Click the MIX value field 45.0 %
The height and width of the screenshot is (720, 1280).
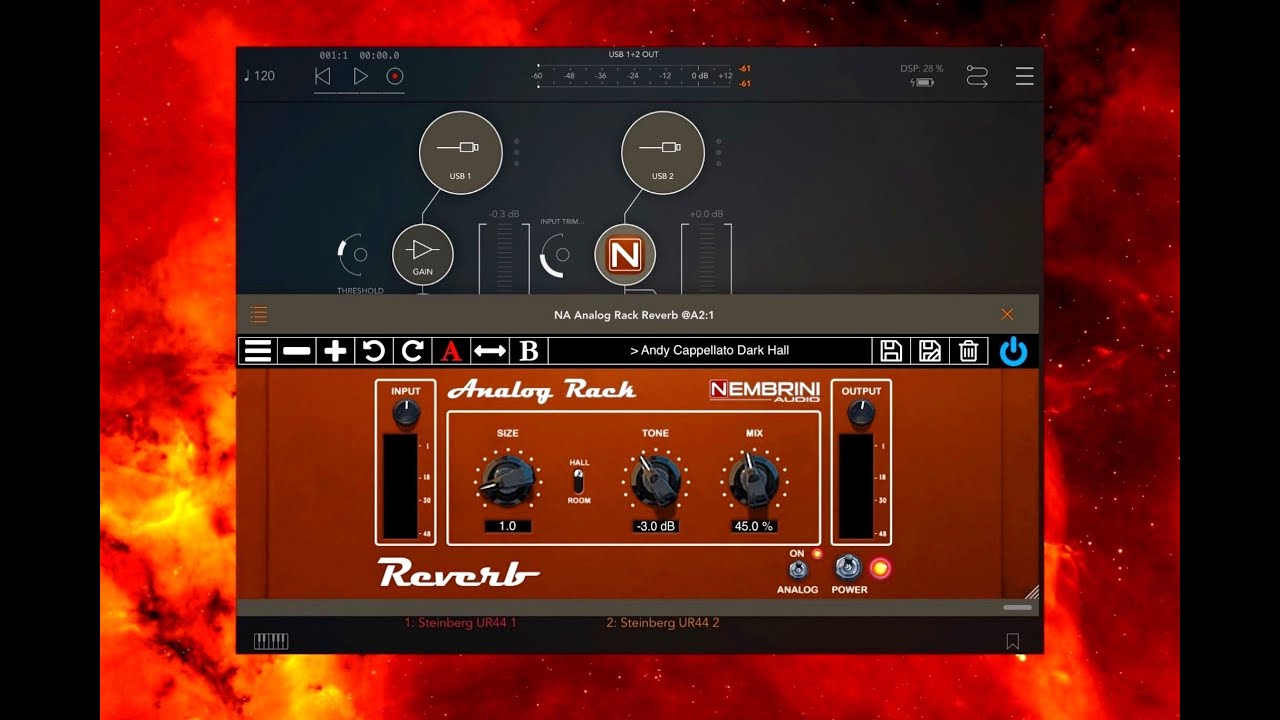[x=754, y=526]
